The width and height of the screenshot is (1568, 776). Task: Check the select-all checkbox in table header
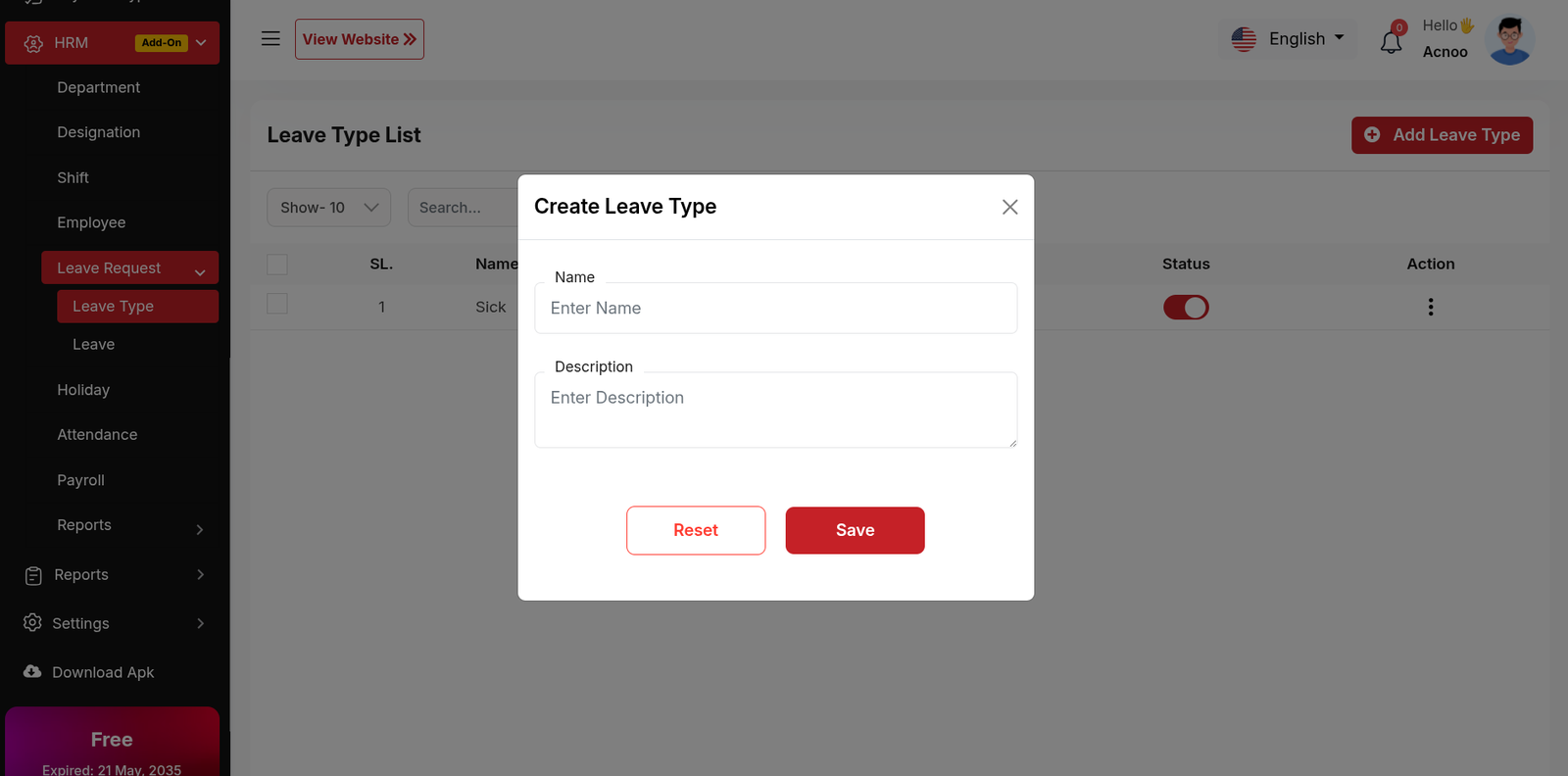[277, 265]
